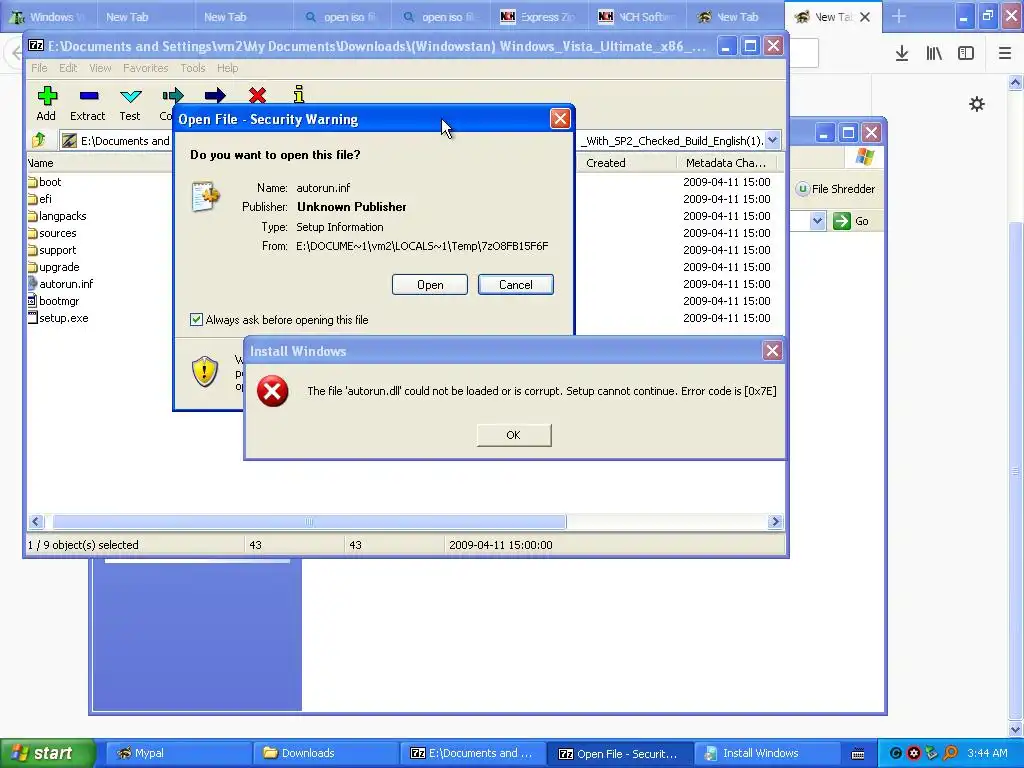
Task: Click the error icon in Install Windows dialog
Action: coord(272,391)
